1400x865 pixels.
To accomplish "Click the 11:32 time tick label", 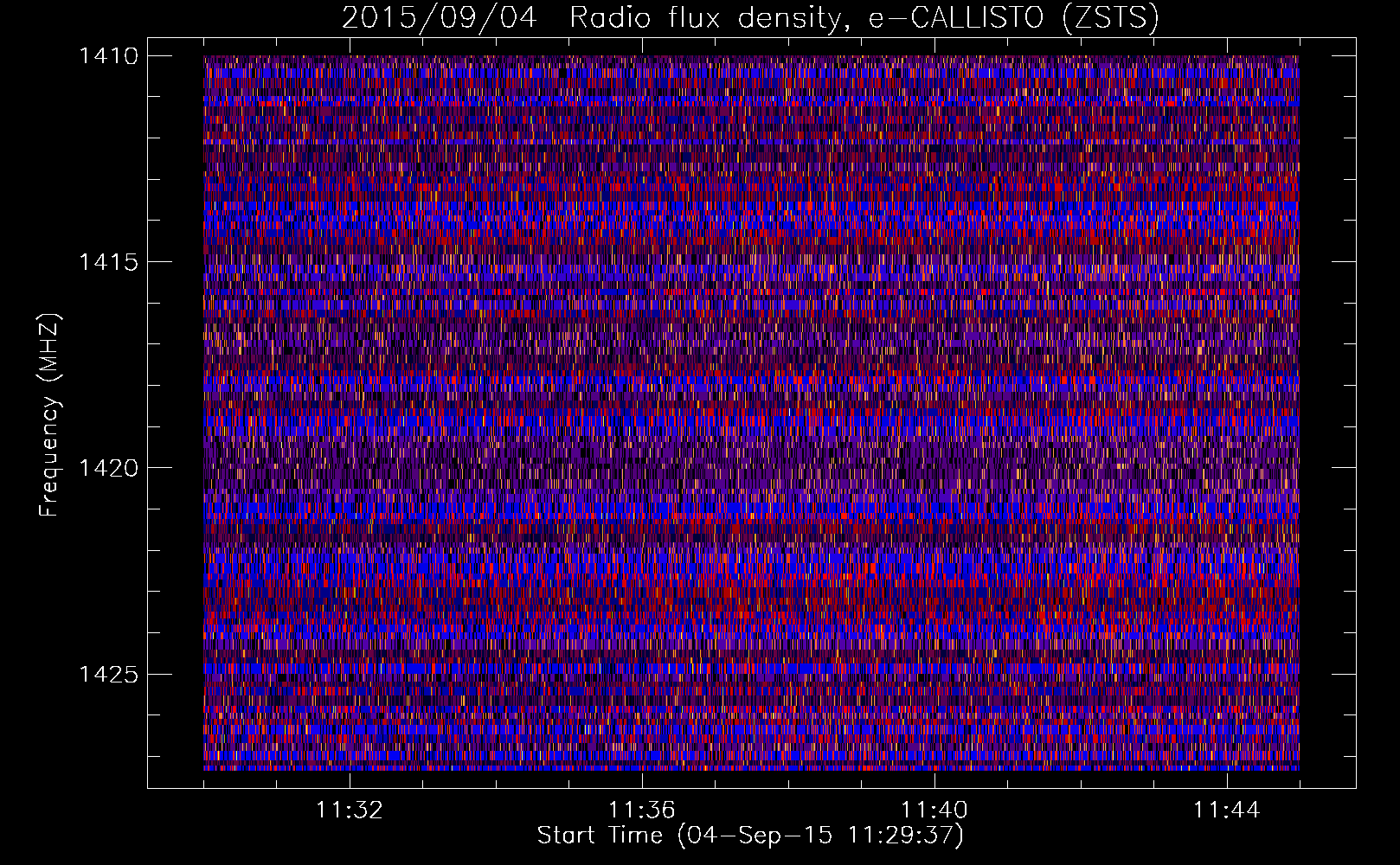I will click(x=350, y=811).
